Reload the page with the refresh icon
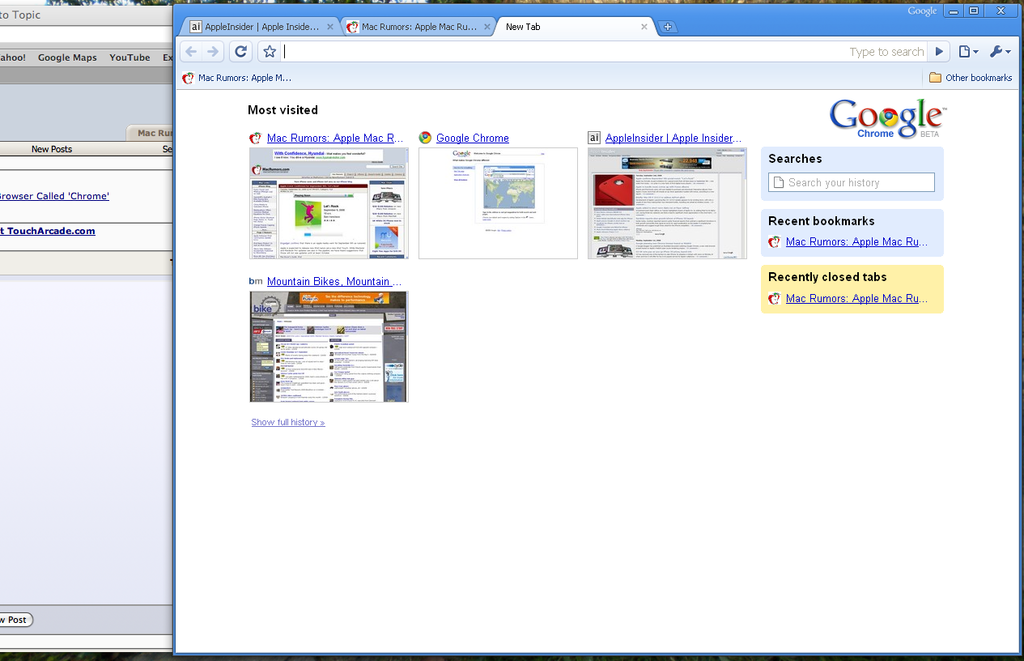1024x661 pixels. [x=241, y=52]
